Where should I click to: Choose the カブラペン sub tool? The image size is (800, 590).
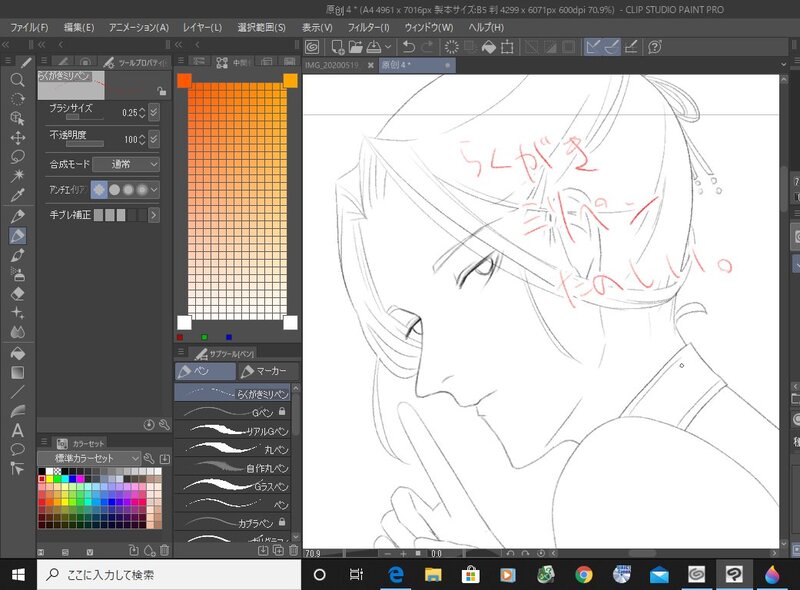(x=235, y=523)
